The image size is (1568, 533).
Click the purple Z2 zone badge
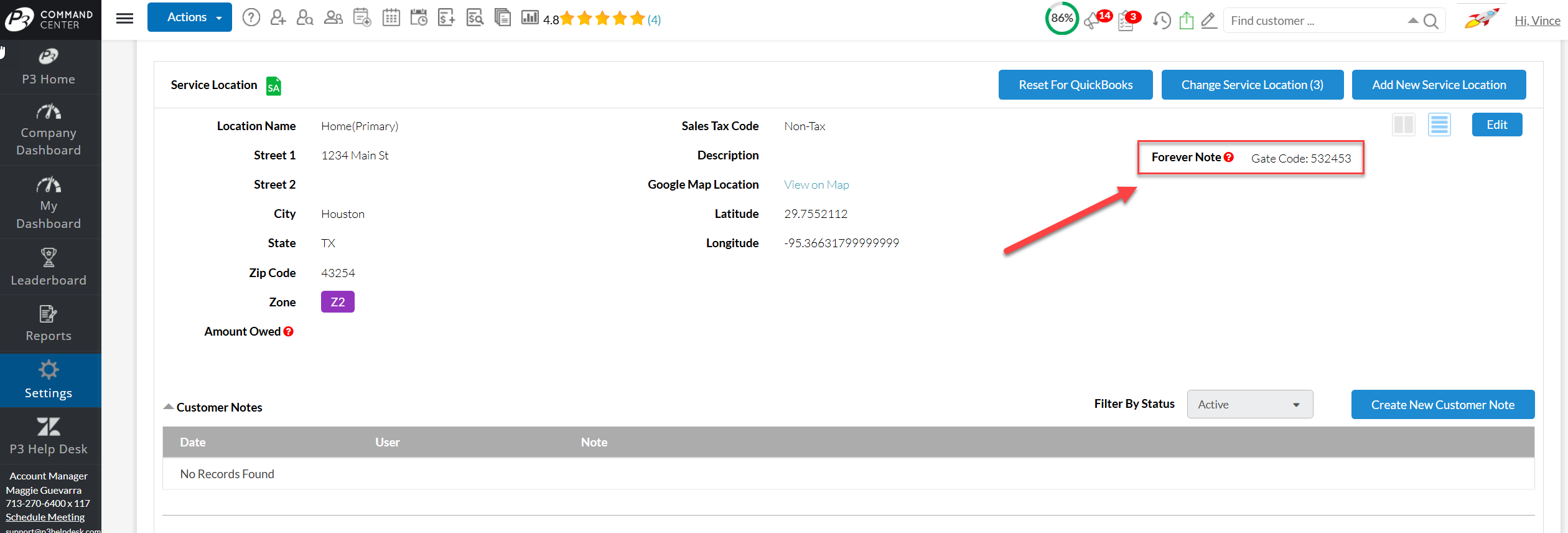pos(338,302)
